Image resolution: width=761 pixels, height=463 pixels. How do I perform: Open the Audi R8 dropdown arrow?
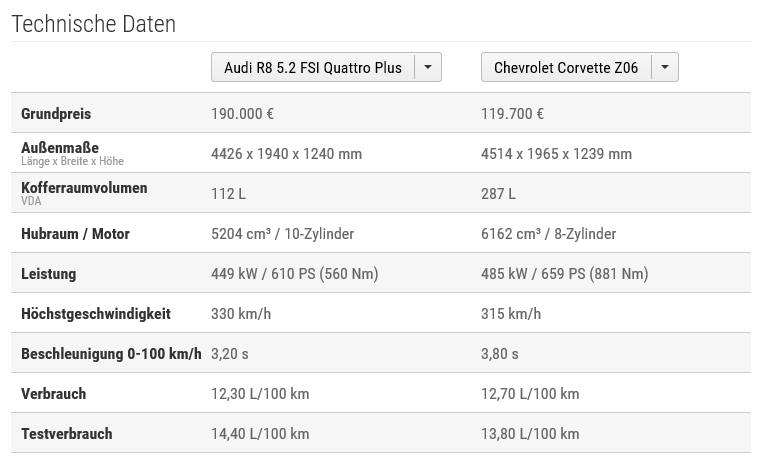428,67
